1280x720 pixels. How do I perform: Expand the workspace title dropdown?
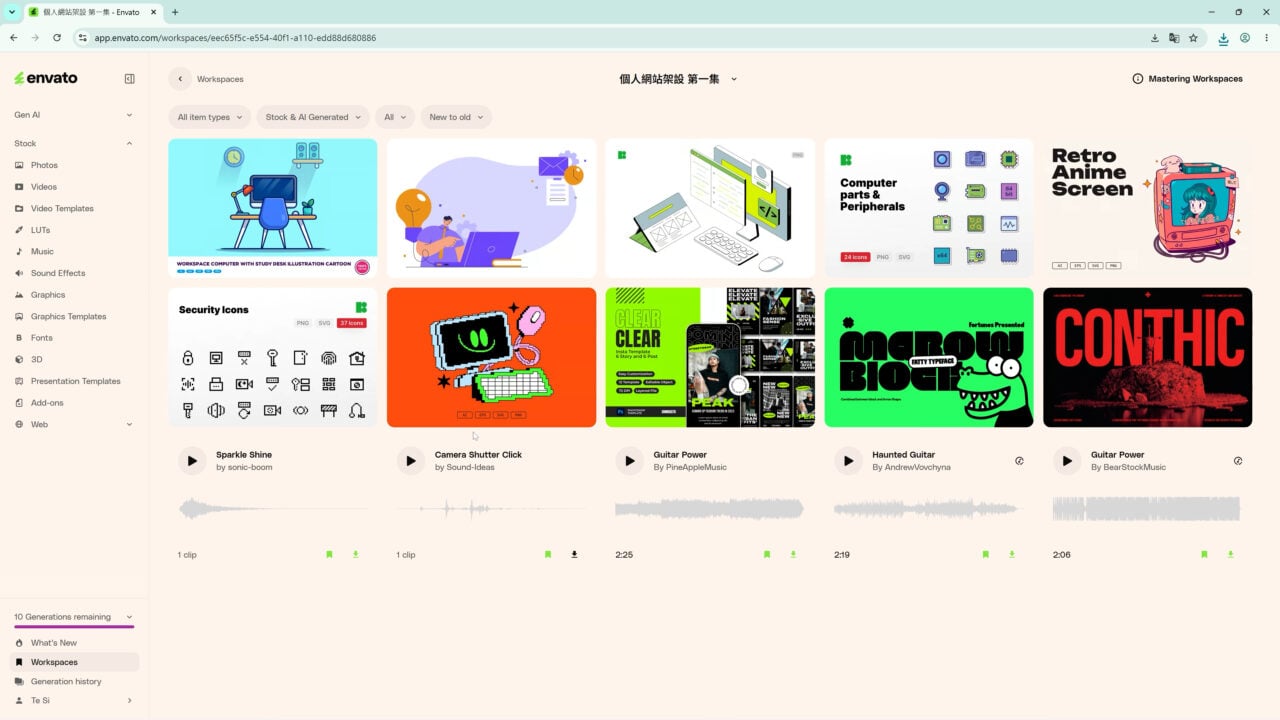734,79
